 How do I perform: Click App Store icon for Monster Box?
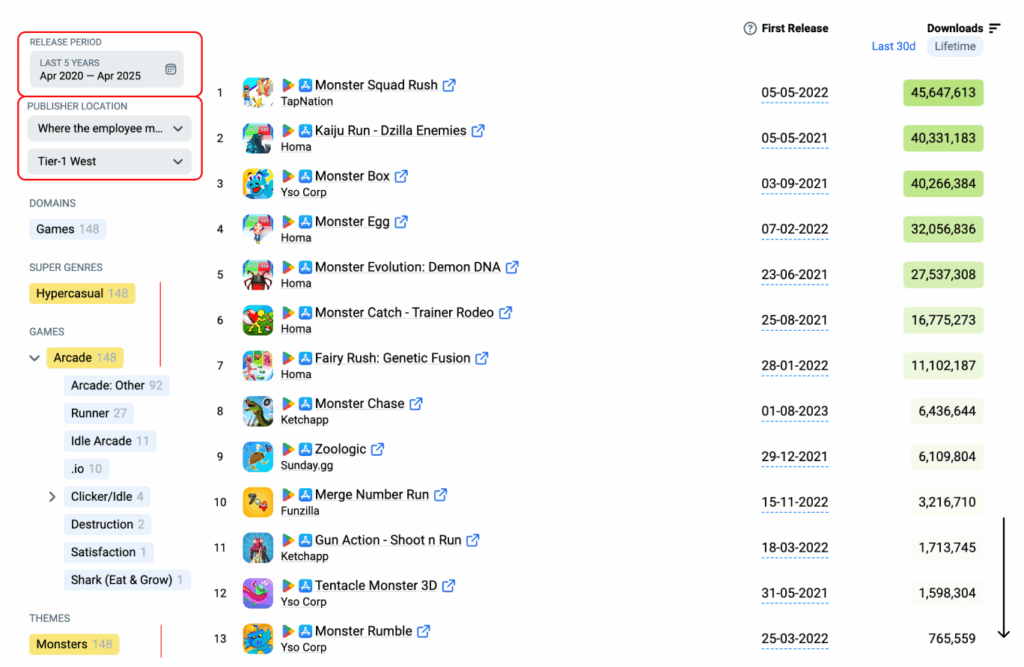point(305,176)
